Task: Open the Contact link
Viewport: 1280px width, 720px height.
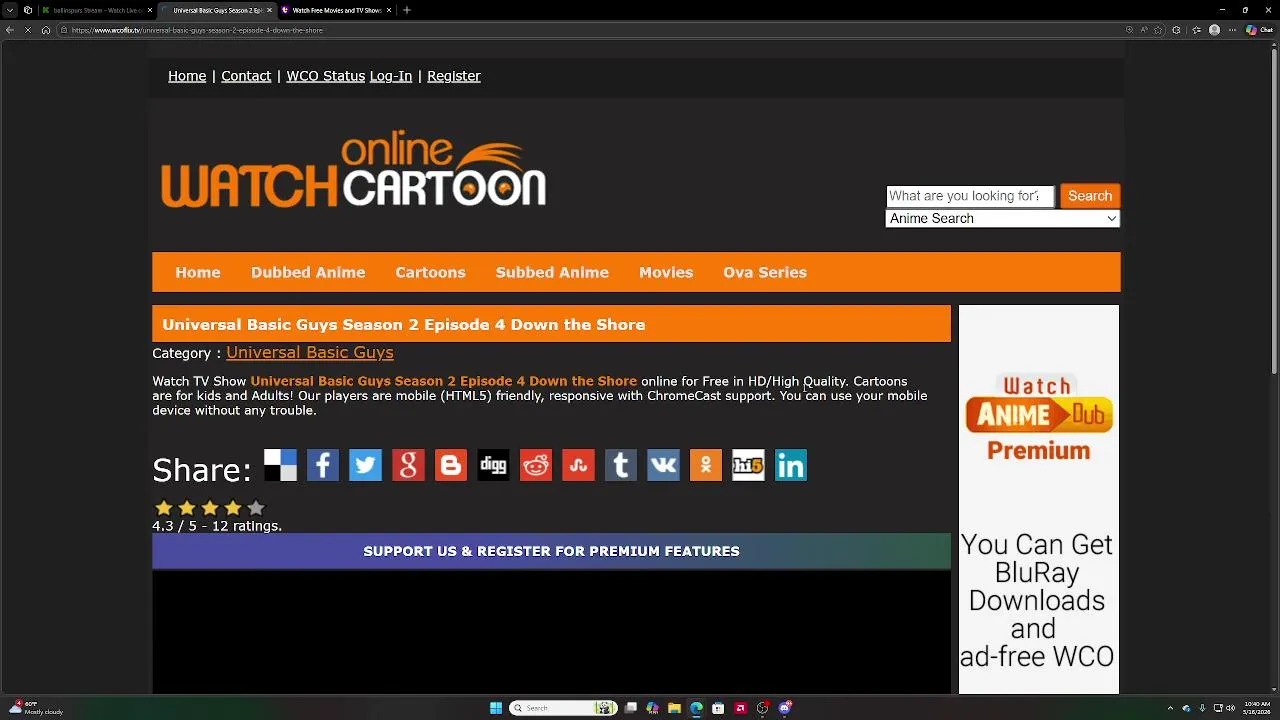Action: pos(246,76)
